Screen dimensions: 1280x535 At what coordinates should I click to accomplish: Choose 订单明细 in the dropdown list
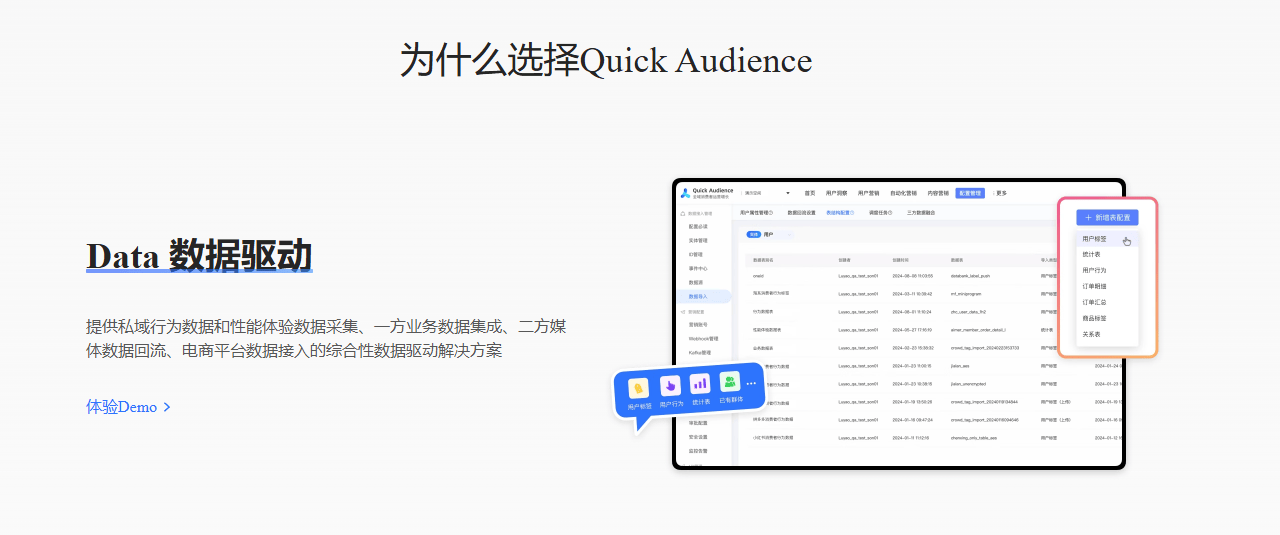(x=1095, y=286)
